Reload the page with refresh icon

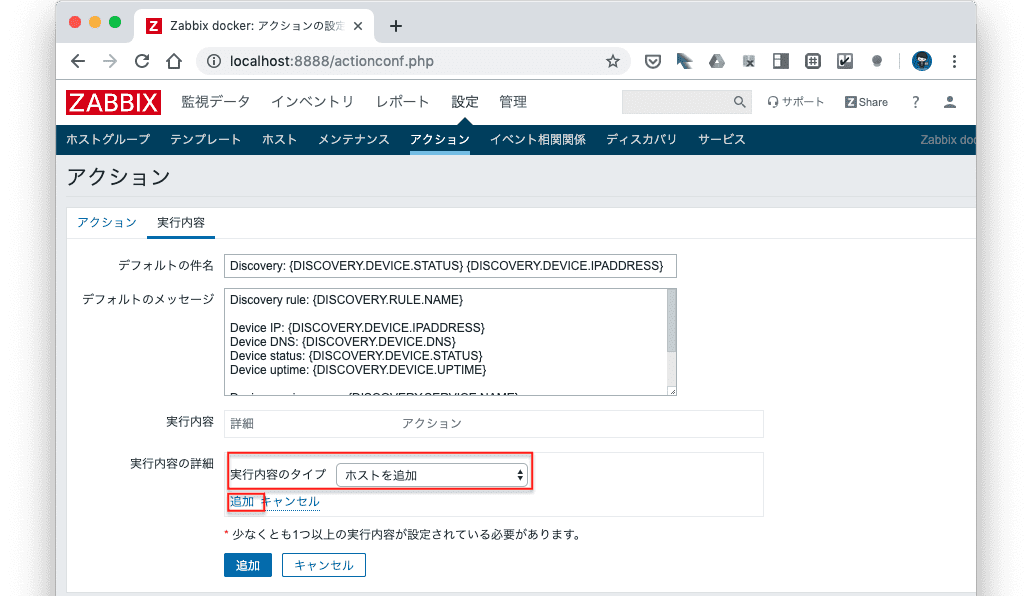(142, 61)
